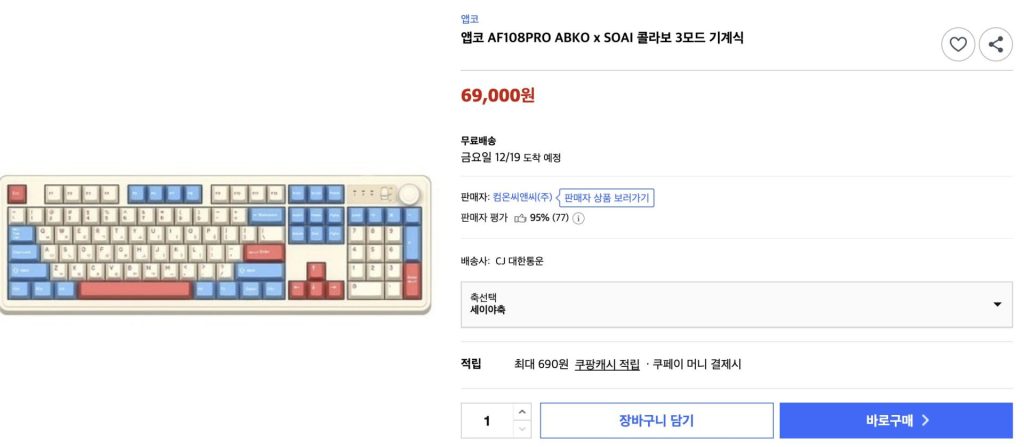Image resolution: width=1024 pixels, height=447 pixels.
Task: Add product to wishlist with heart icon
Action: click(x=958, y=44)
